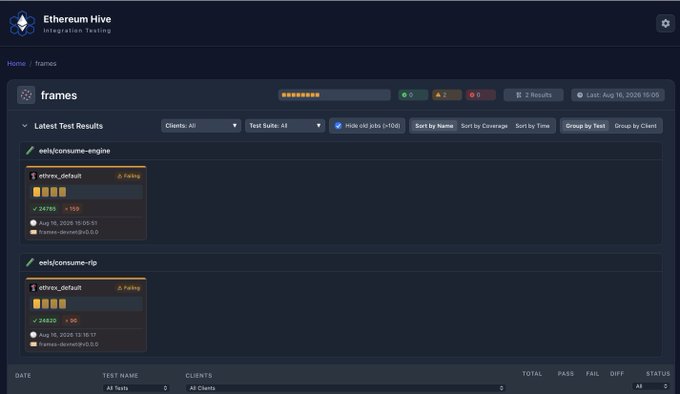
Task: Click the history bars in consume-engine card
Action: tap(86, 192)
